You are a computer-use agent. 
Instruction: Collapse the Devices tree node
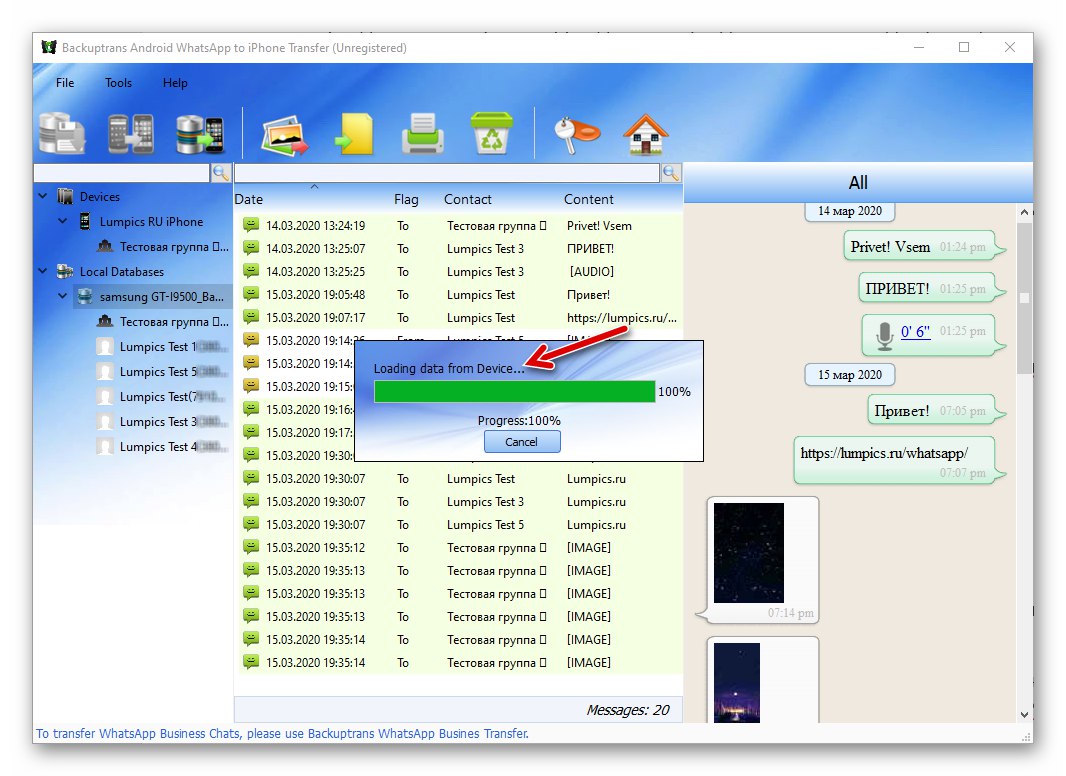[x=43, y=196]
